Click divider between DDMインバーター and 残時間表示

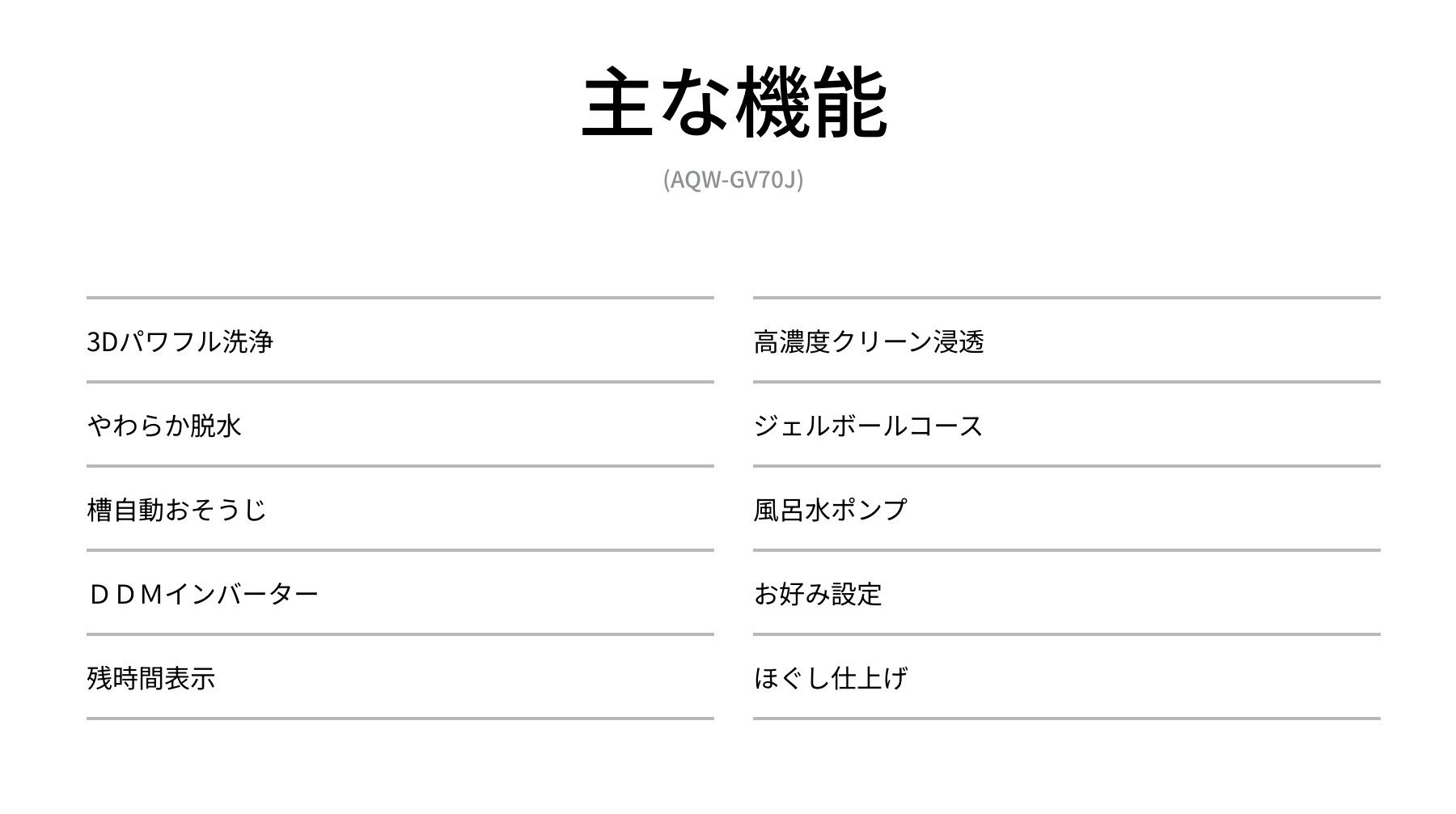pos(400,634)
